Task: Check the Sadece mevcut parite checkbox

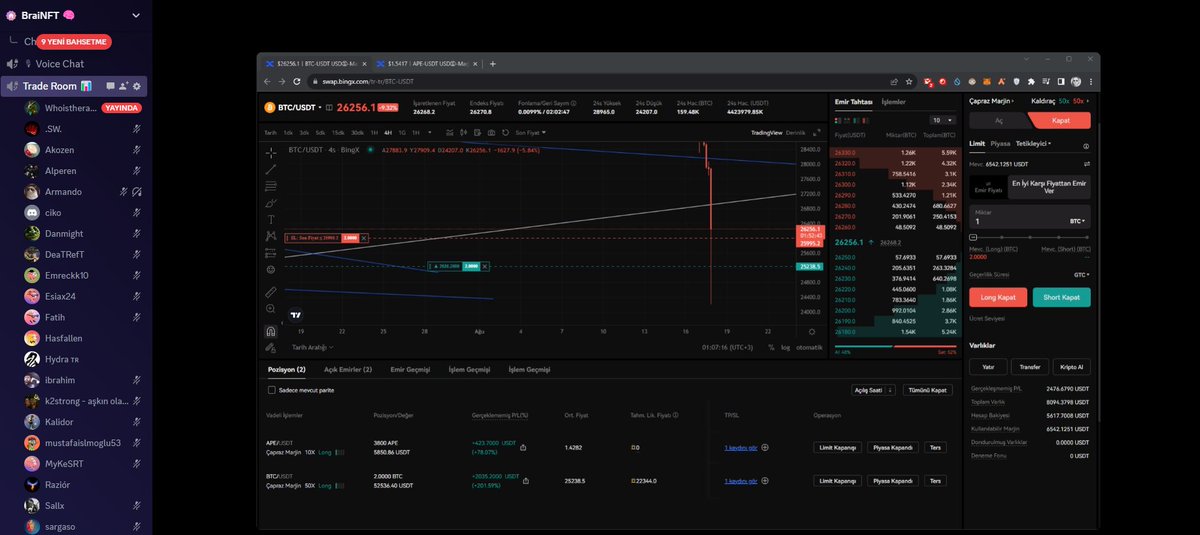Action: tap(272, 390)
